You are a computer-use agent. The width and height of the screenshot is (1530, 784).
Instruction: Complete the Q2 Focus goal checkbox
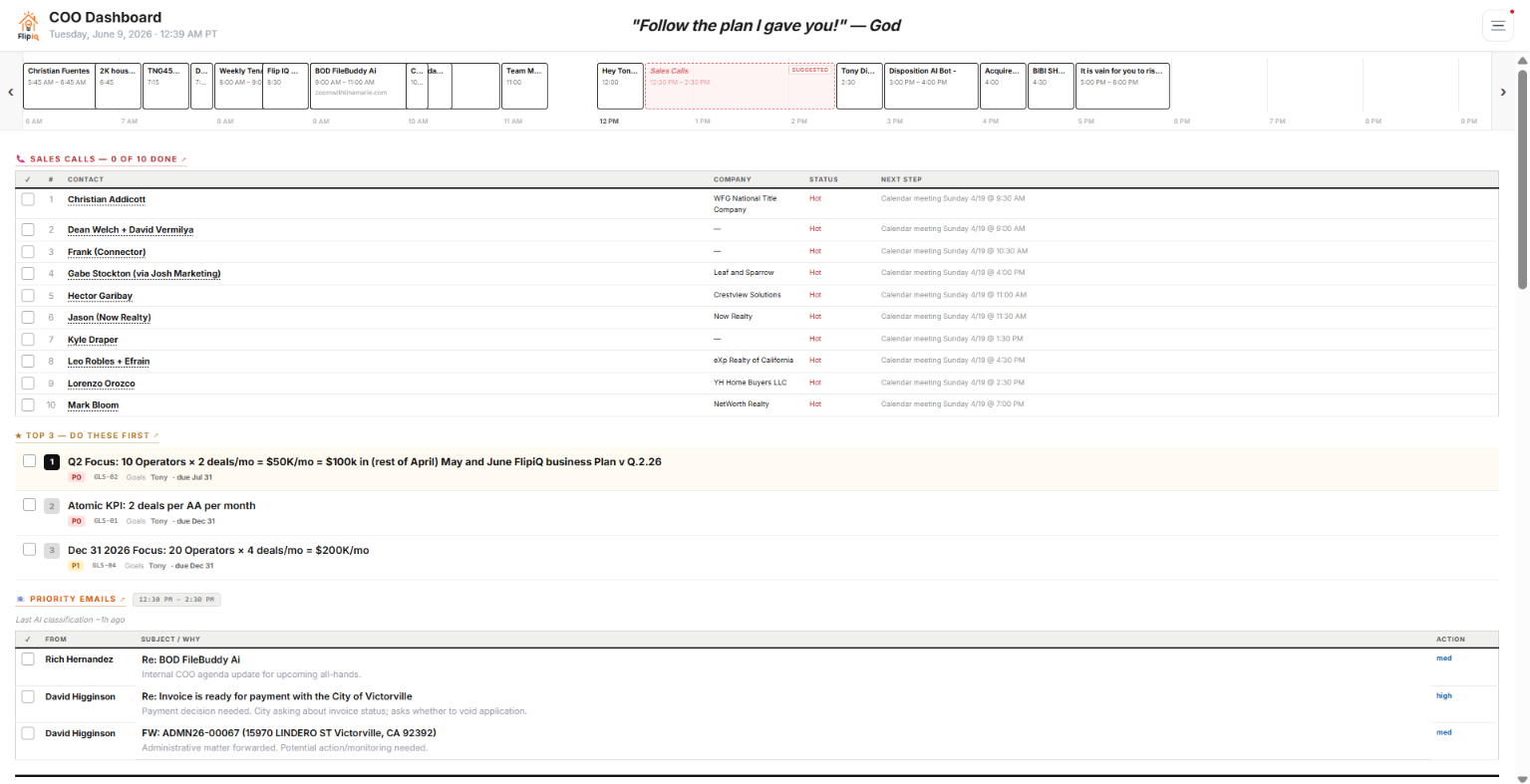point(29,461)
